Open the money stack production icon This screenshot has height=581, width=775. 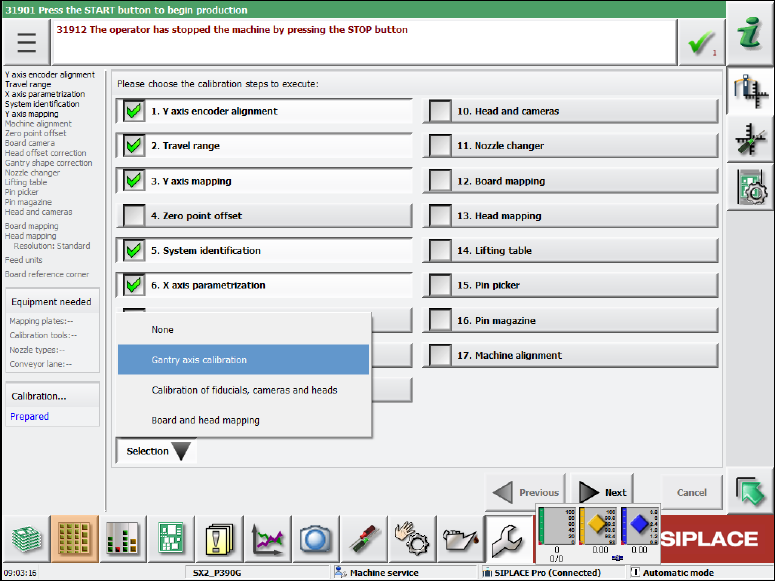click(x=26, y=538)
